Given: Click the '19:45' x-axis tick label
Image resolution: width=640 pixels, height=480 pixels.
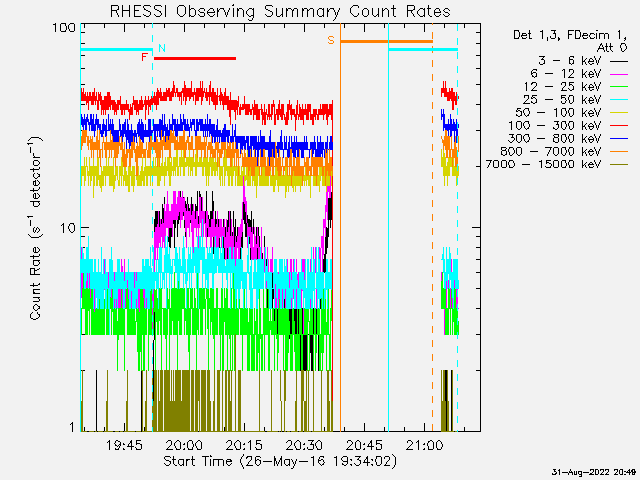Looking at the screenshot, I should [124, 445].
